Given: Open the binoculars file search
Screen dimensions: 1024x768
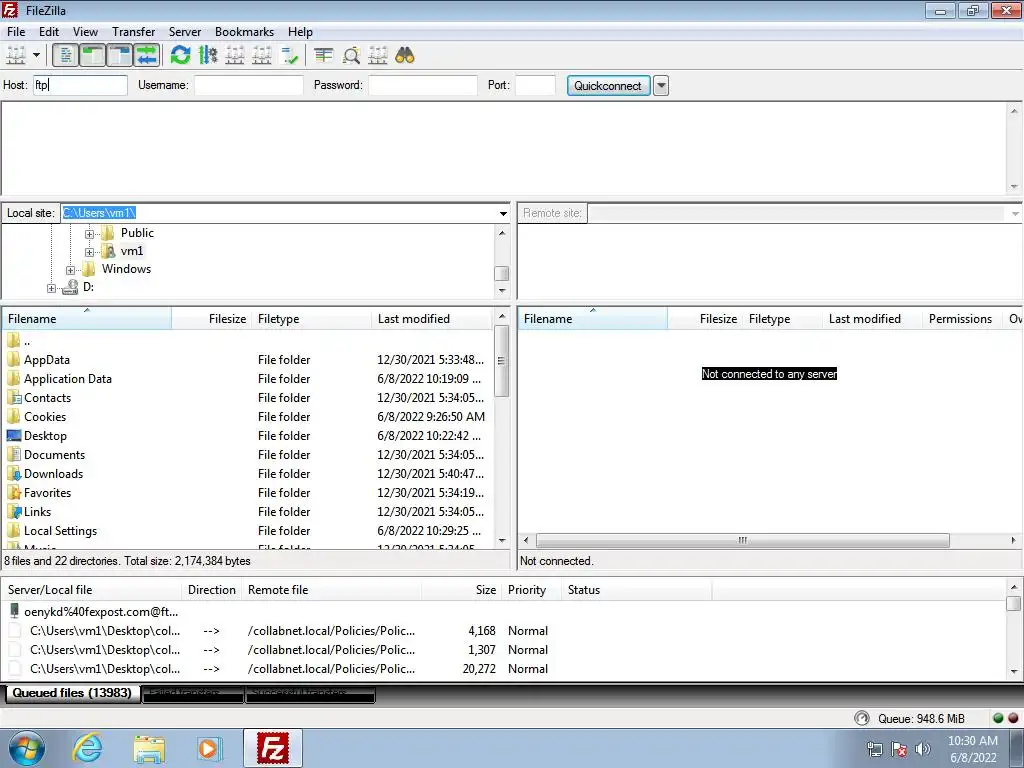Looking at the screenshot, I should (405, 56).
